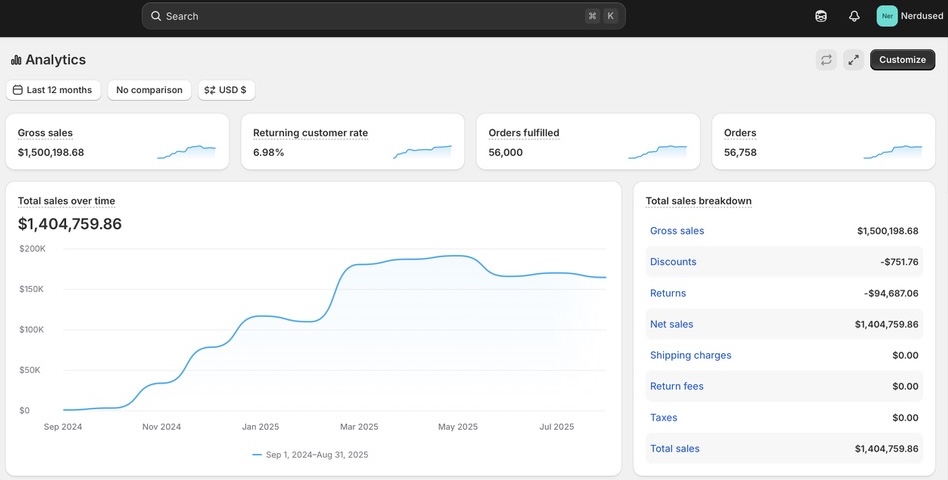Image resolution: width=948 pixels, height=480 pixels.
Task: Click the Analytics bar chart icon
Action: point(16,60)
